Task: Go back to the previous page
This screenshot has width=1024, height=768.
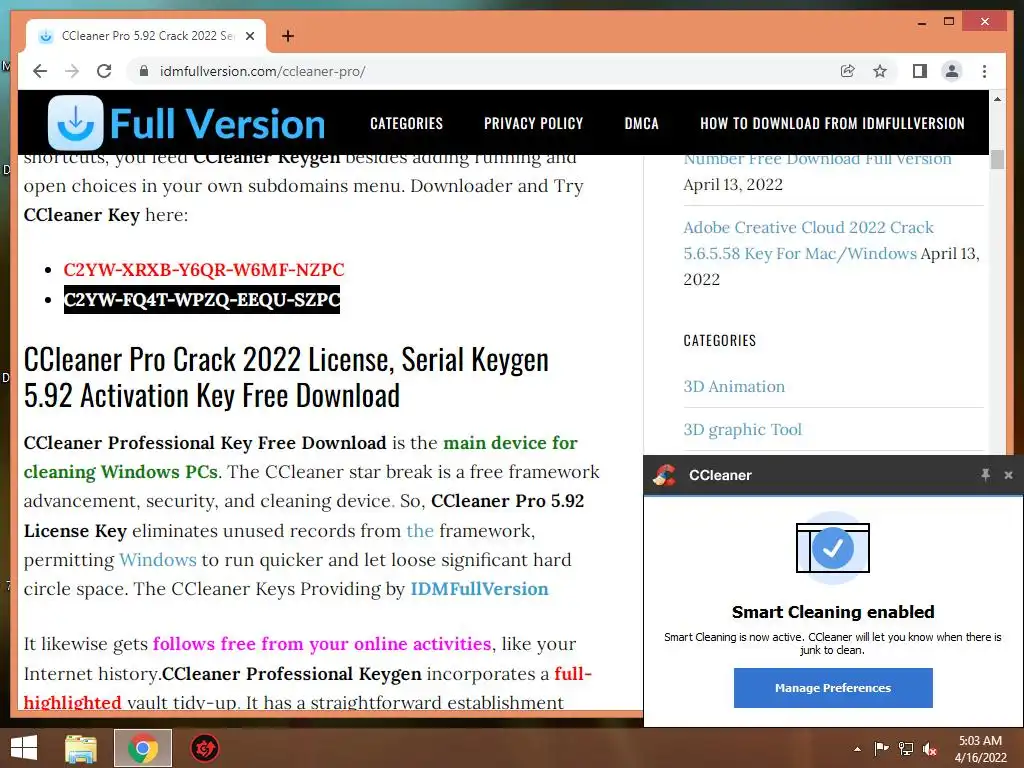Action: (x=40, y=71)
